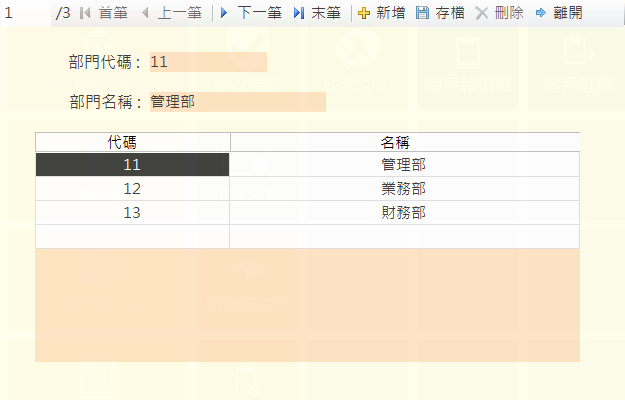Pick the 業務部 name cell
This screenshot has height=400, width=625.
coord(404,188)
